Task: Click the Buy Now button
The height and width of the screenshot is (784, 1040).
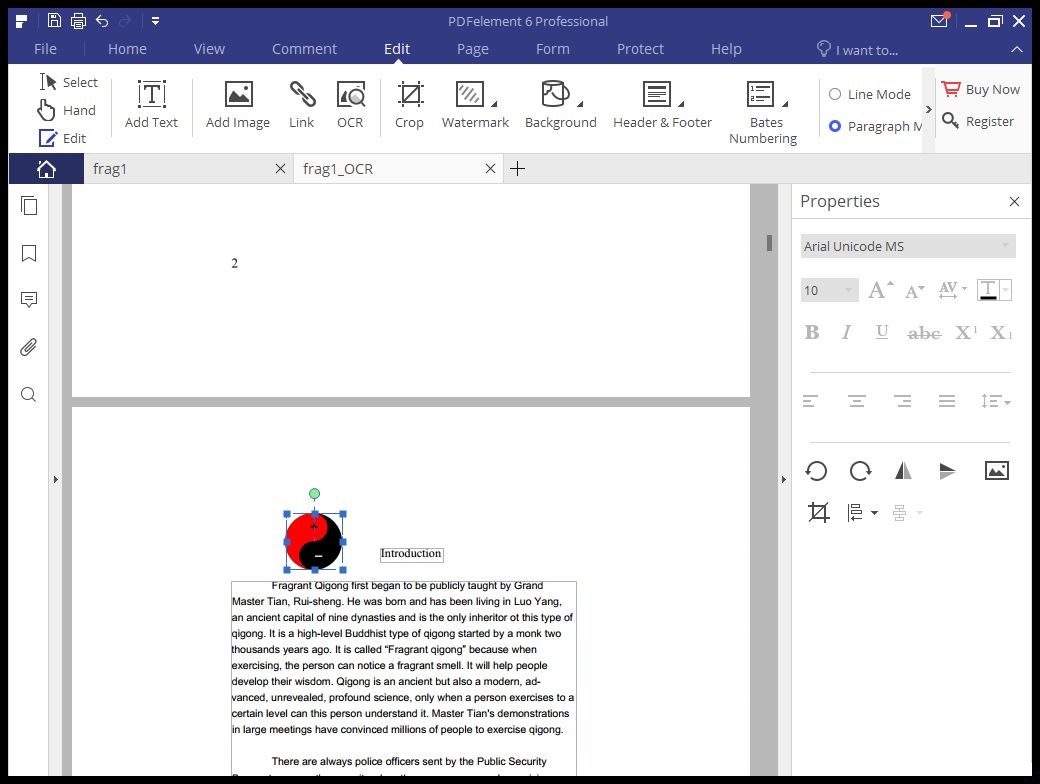Action: click(x=981, y=88)
